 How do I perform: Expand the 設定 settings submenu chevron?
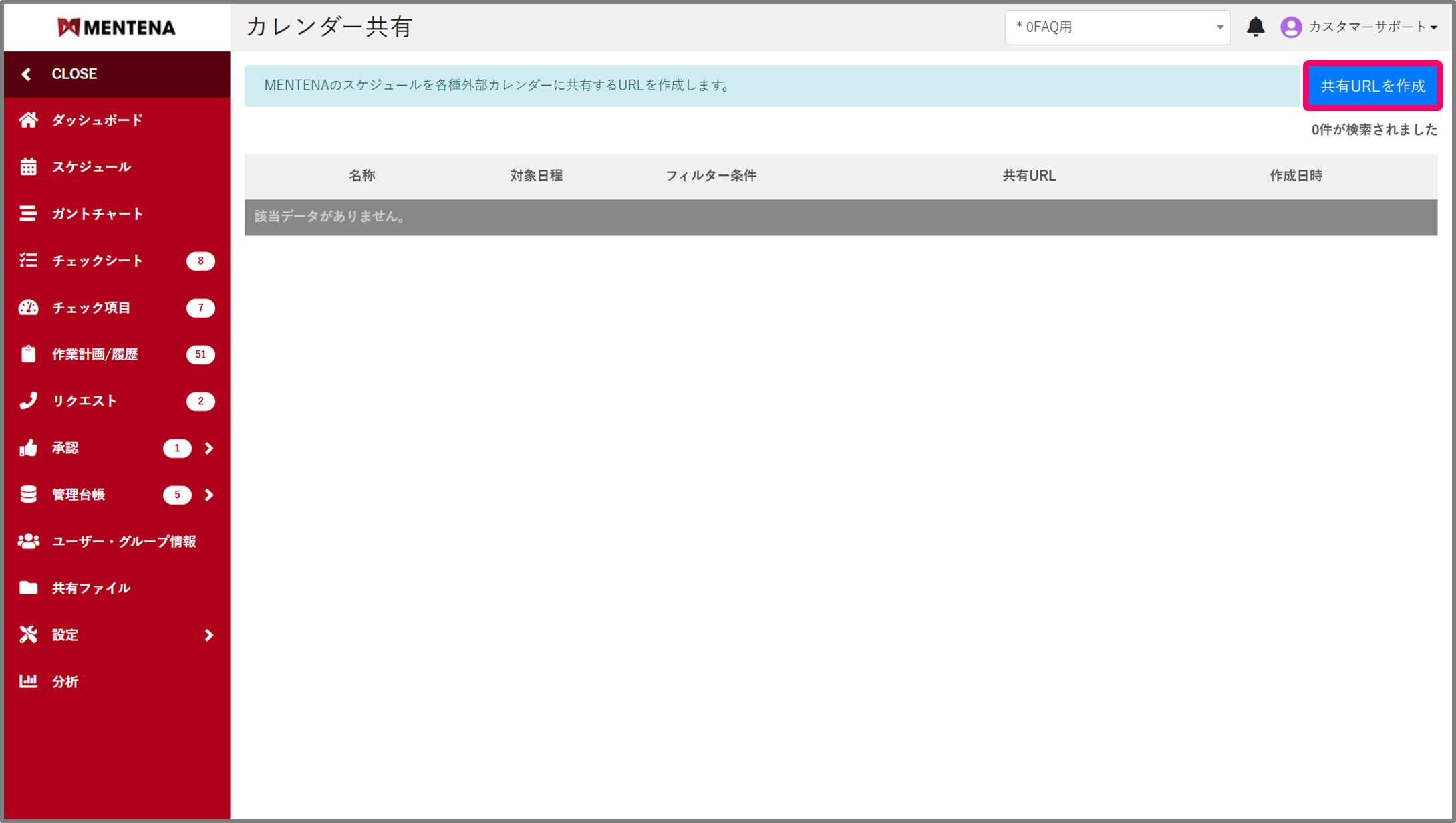pyautogui.click(x=209, y=635)
